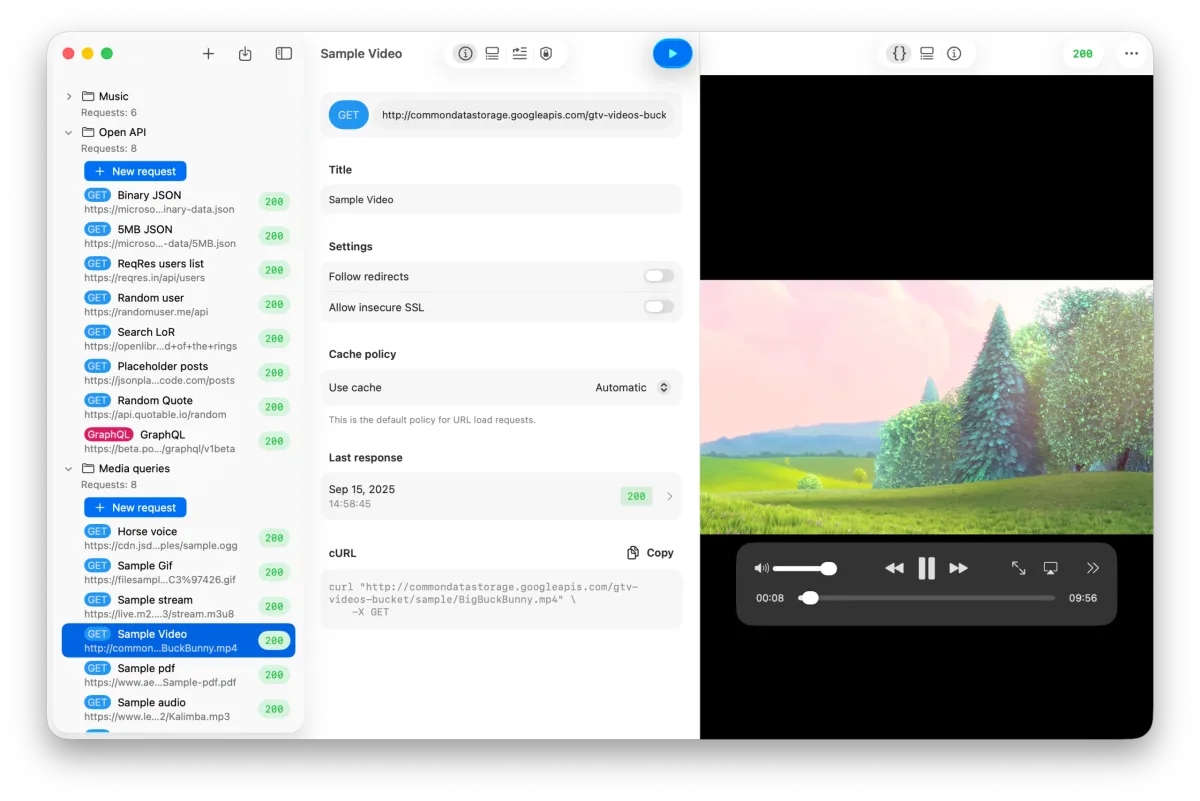Show response body with the braces icon

click(x=898, y=53)
